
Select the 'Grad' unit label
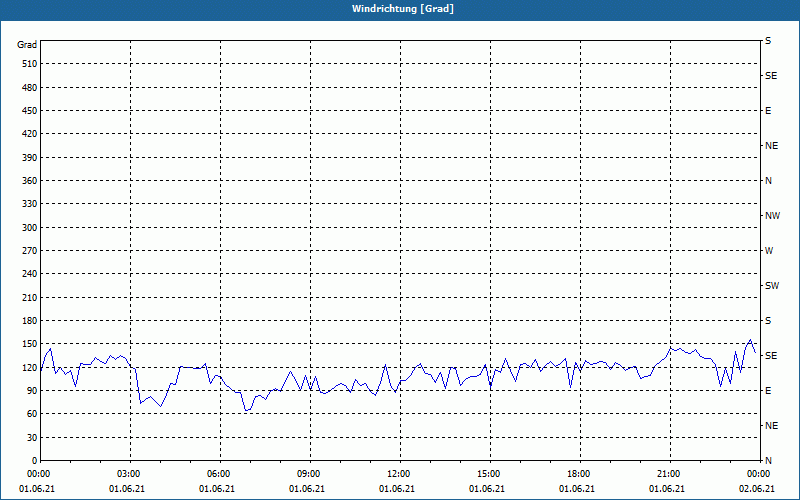click(27, 45)
